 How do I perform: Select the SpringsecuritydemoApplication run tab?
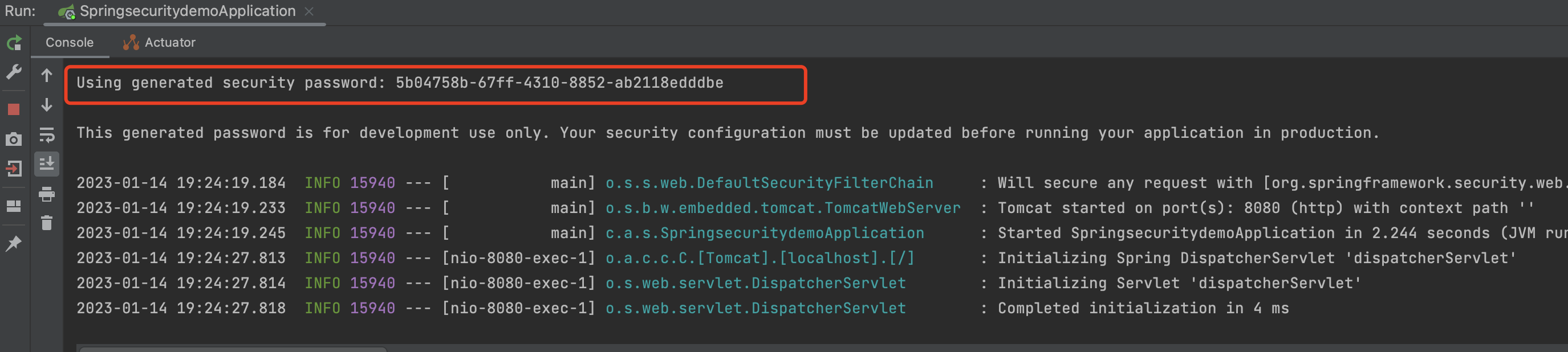coord(187,11)
